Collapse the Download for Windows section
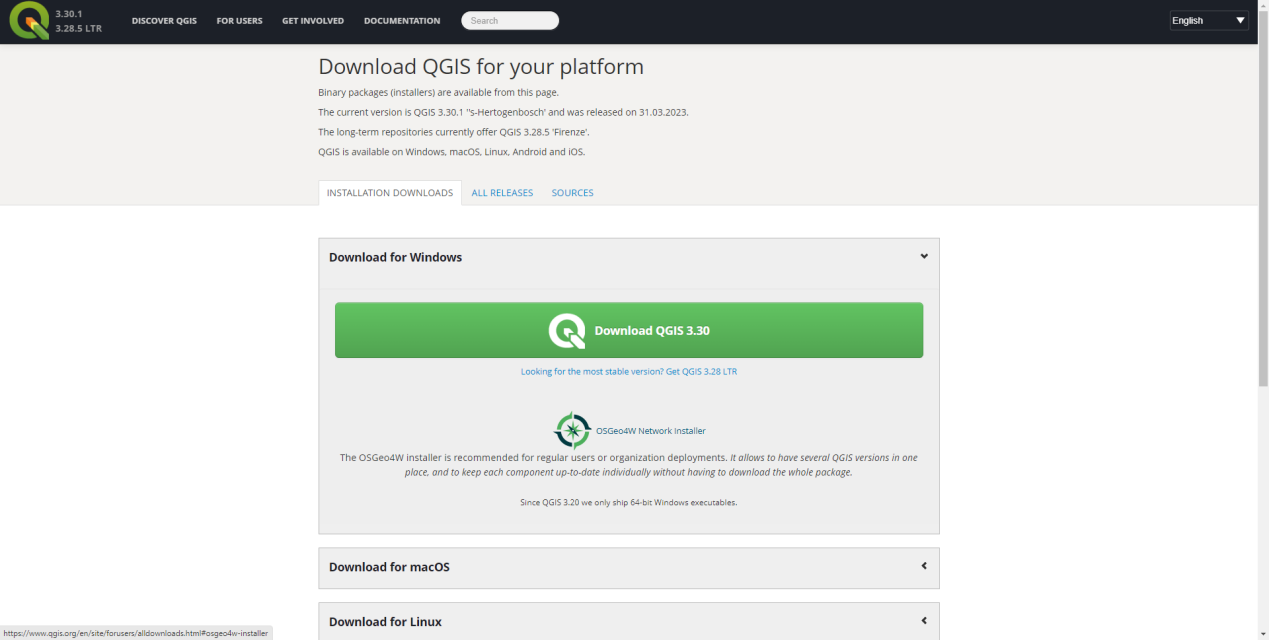This screenshot has width=1269, height=640. tap(924, 257)
